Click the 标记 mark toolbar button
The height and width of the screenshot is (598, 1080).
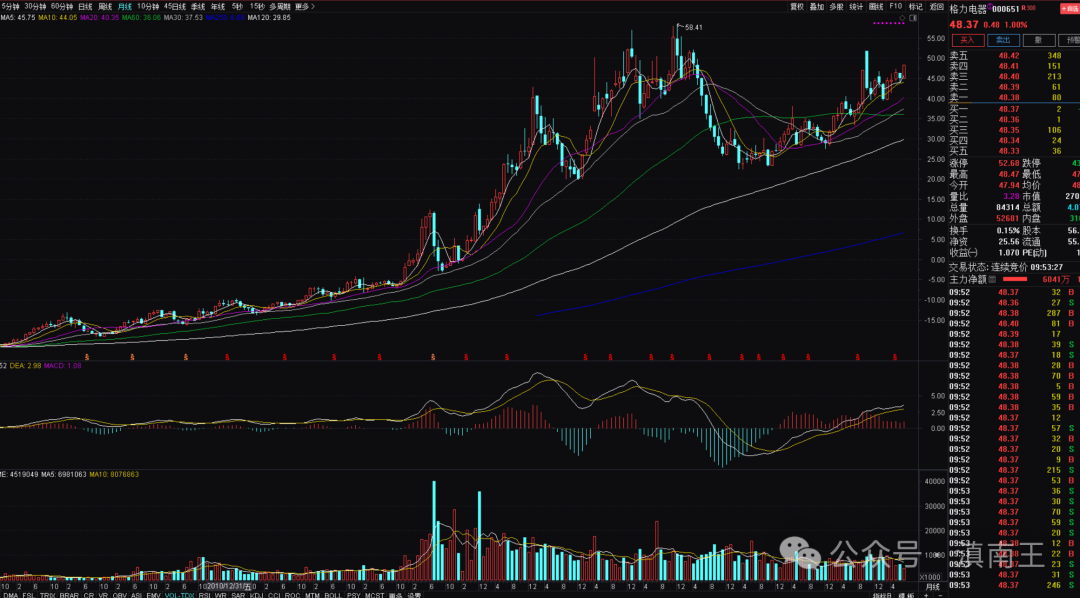point(915,6)
